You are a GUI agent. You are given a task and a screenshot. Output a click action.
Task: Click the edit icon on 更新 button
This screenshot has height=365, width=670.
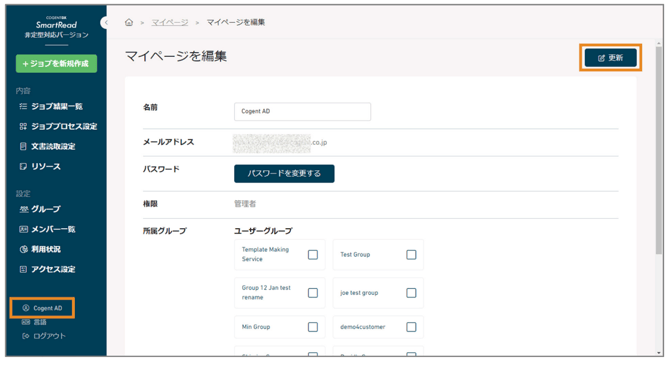(601, 58)
